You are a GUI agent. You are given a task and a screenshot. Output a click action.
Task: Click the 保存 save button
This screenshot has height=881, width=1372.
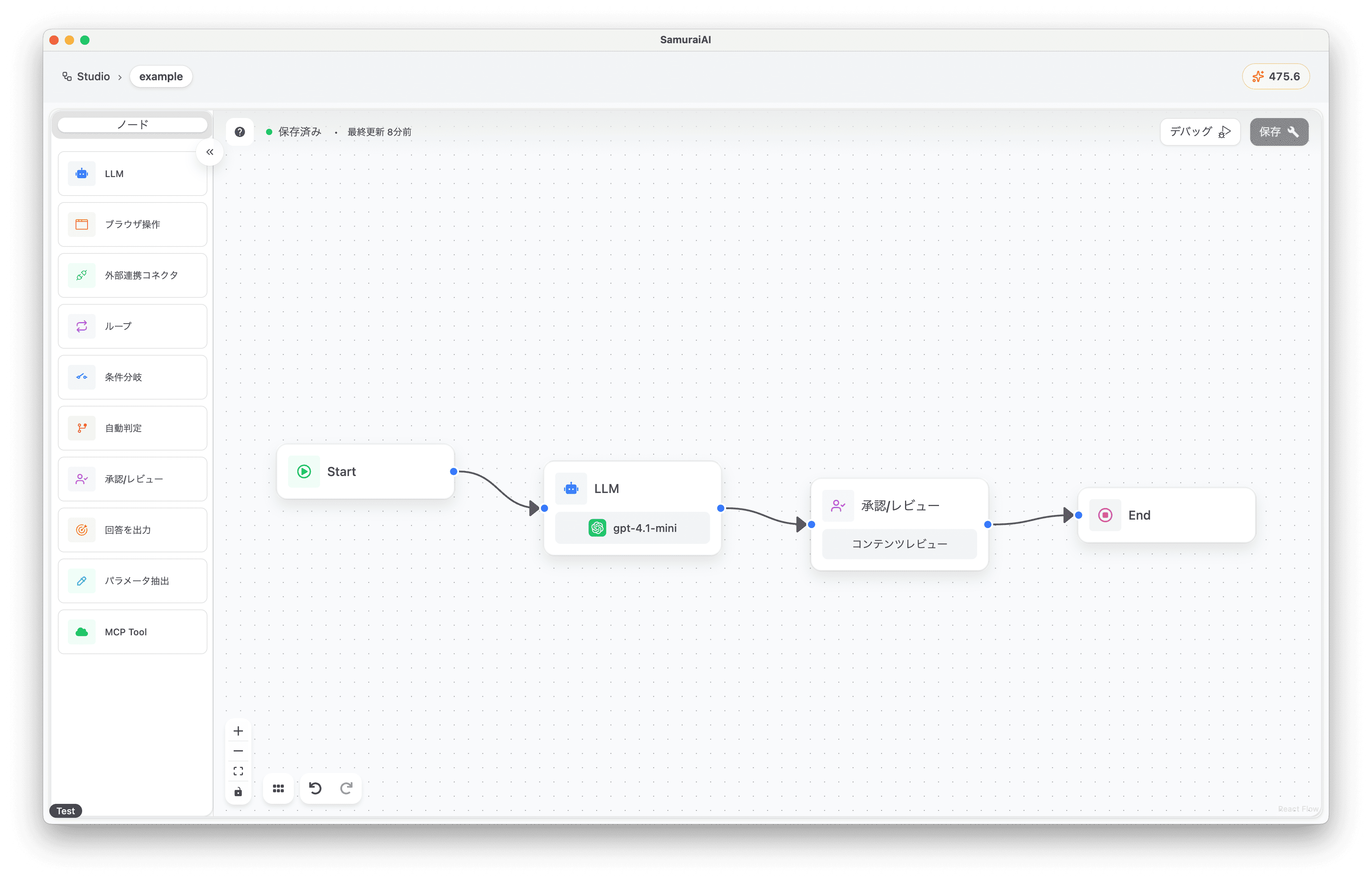(x=1278, y=132)
